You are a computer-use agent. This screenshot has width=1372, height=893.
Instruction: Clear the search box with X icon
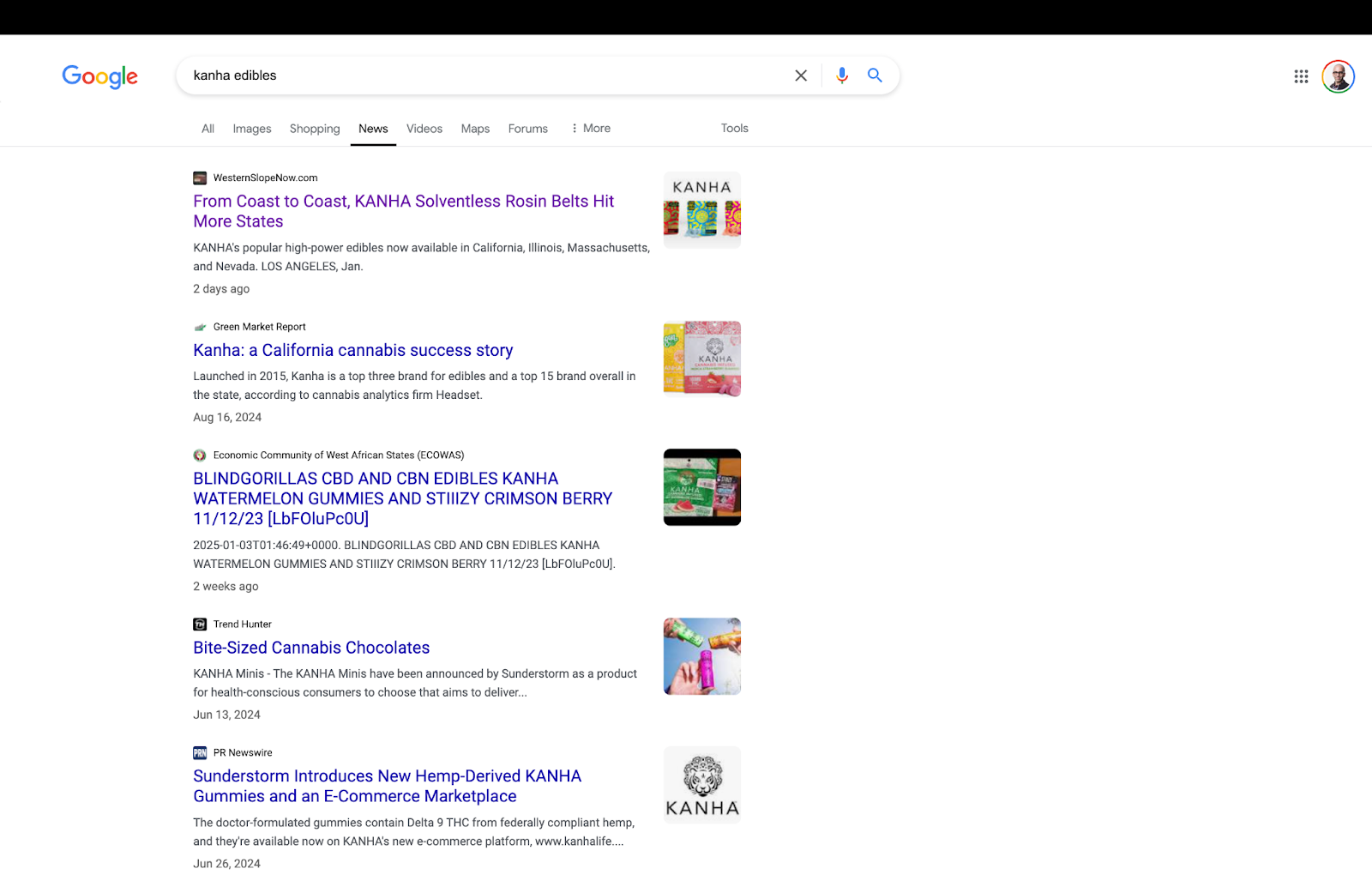[801, 75]
